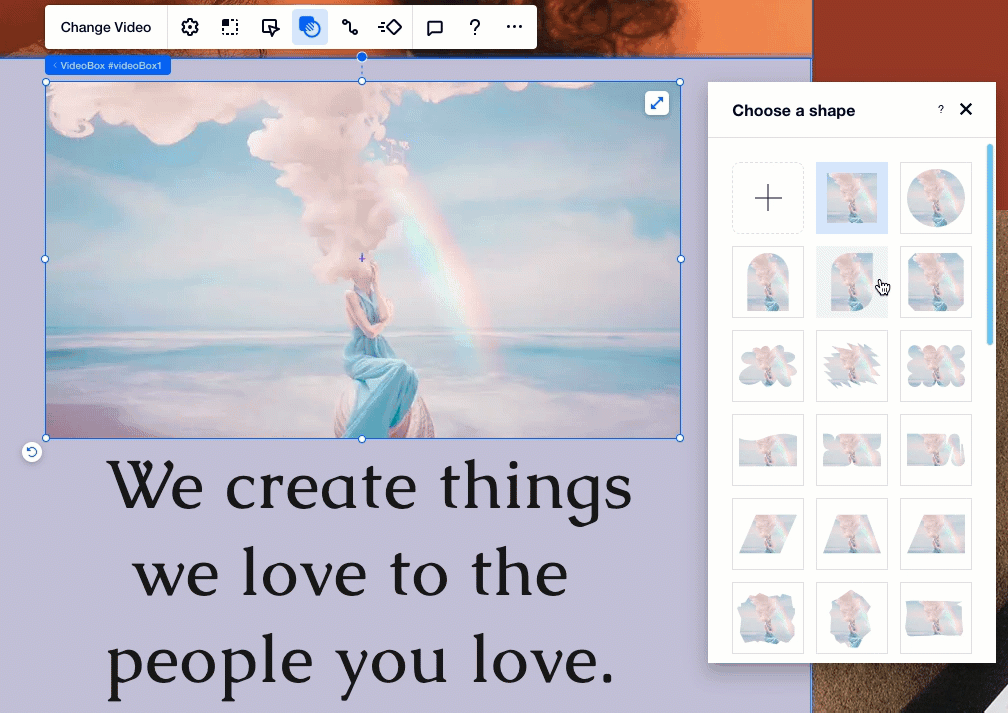Open help in Choose a shape panel
The image size is (1008, 713).
click(x=940, y=110)
